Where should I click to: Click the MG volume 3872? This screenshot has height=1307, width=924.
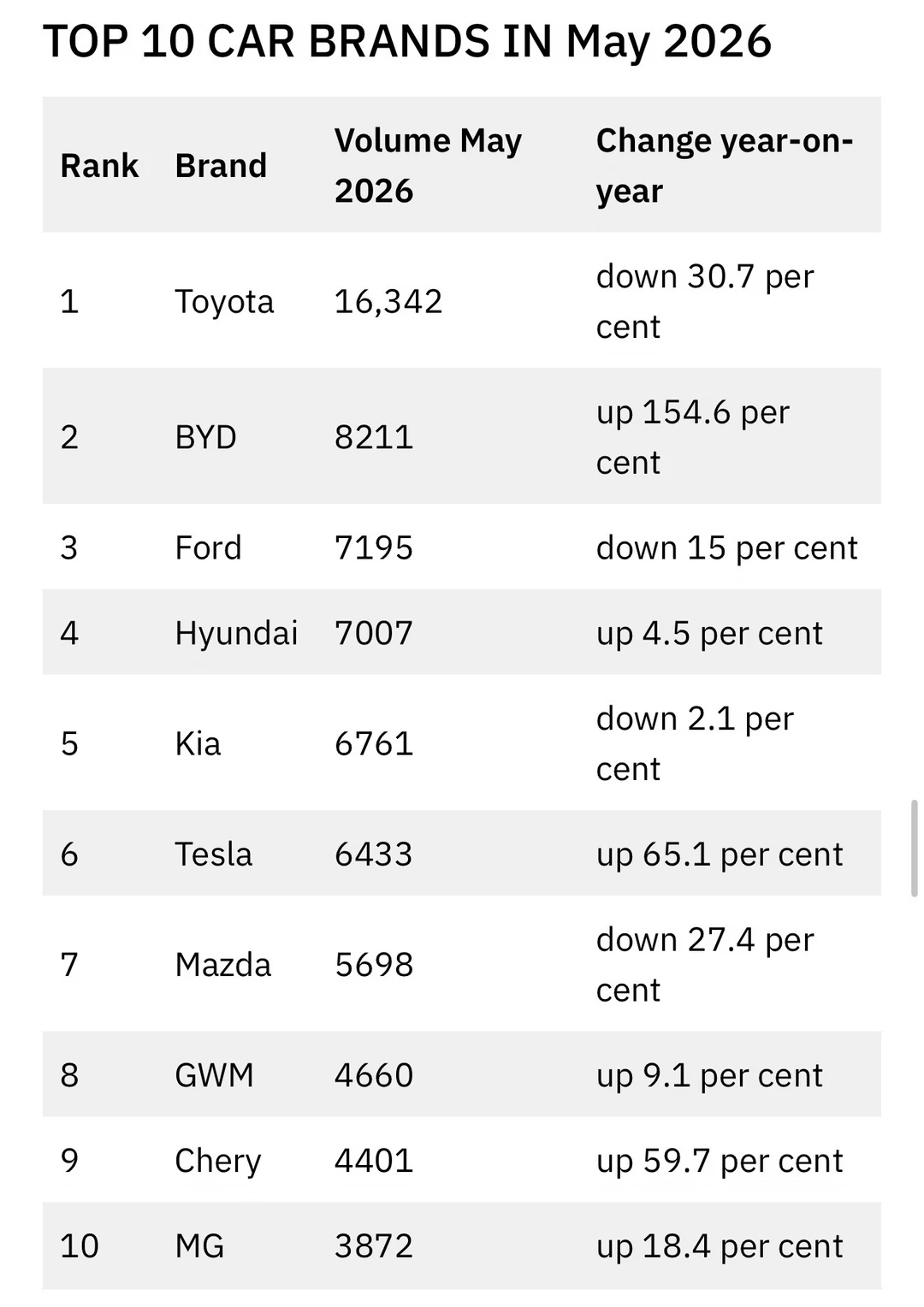tap(374, 1245)
